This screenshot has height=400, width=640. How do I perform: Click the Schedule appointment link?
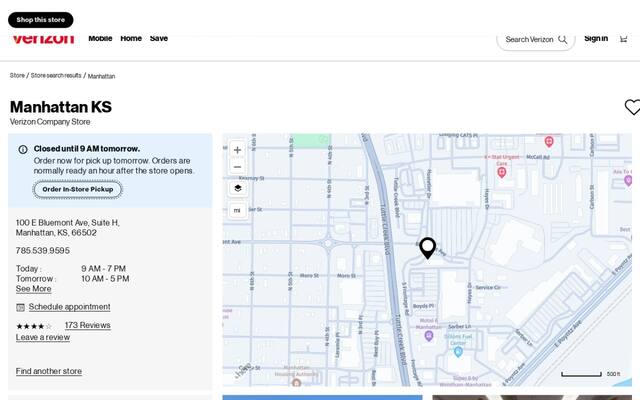(x=69, y=307)
